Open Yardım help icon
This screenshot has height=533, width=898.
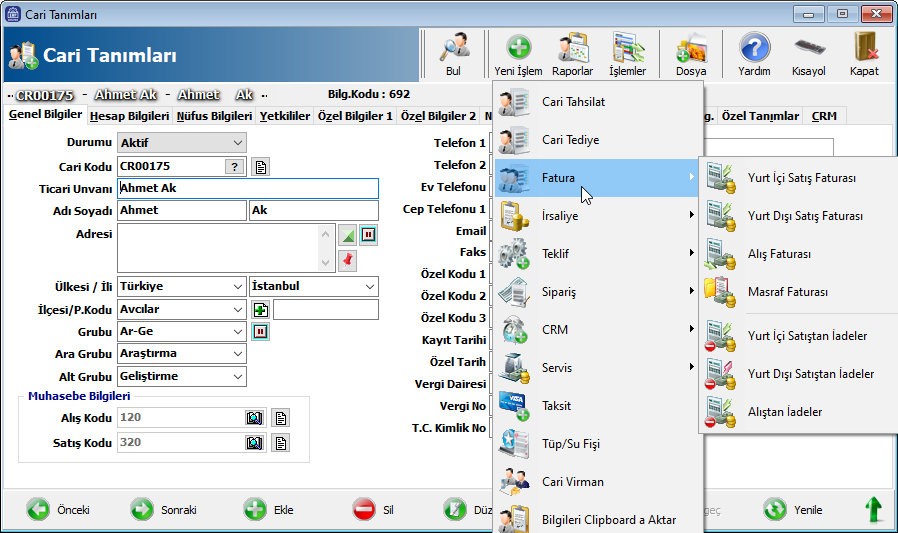[x=754, y=49]
